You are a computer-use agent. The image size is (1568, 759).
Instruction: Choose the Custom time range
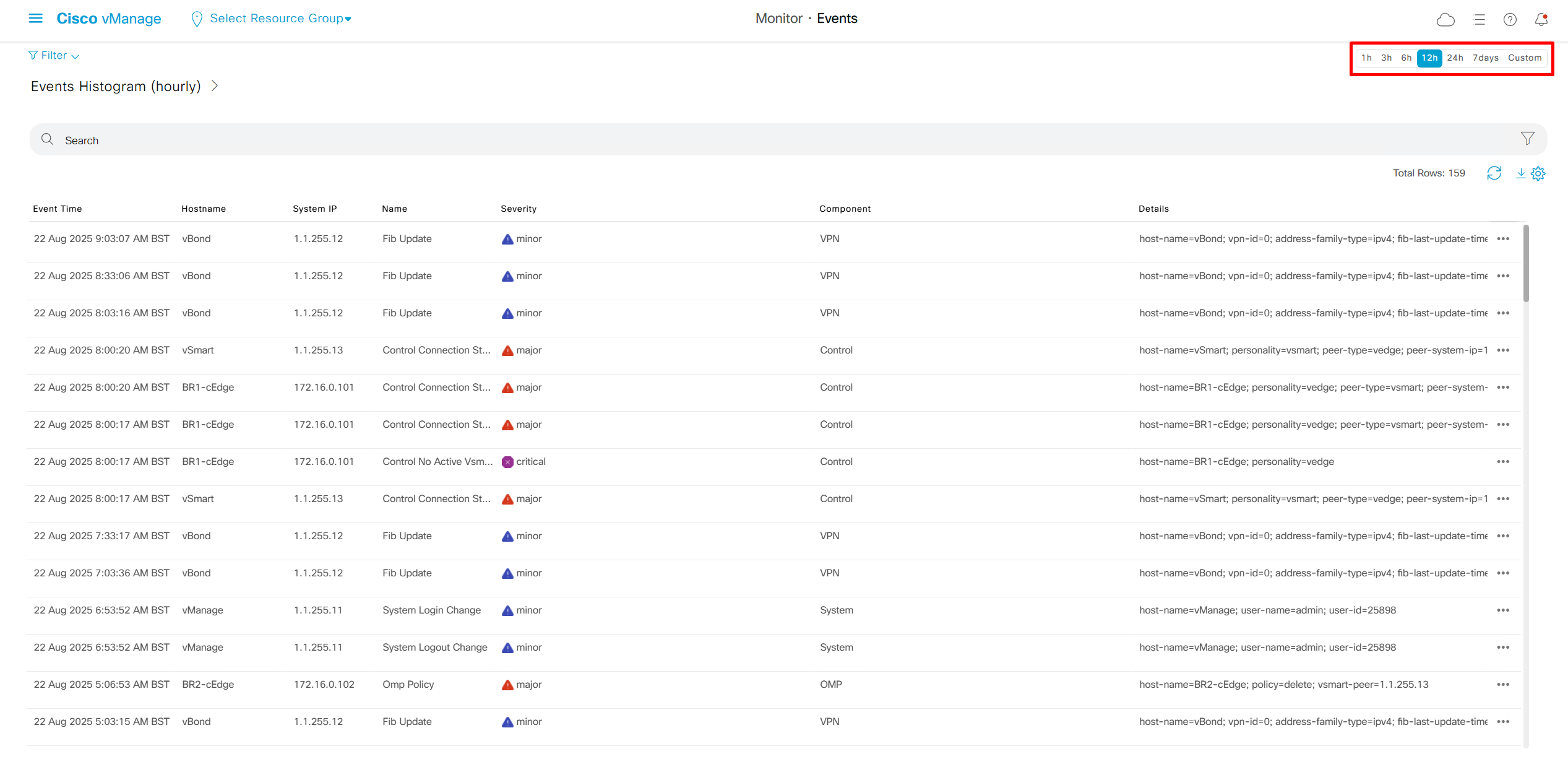[x=1525, y=58]
